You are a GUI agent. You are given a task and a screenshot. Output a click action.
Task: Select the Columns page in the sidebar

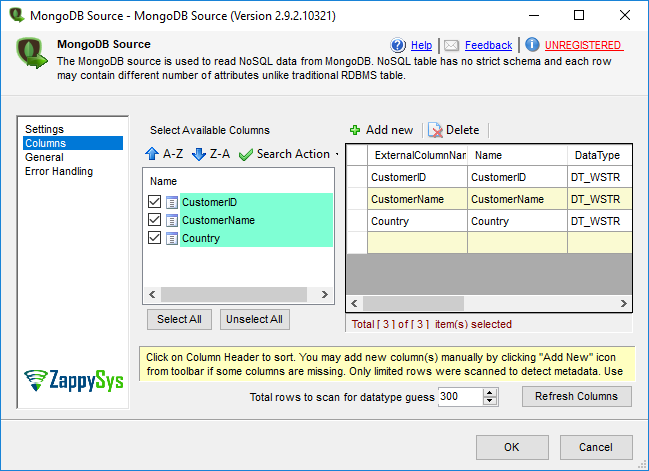point(73,143)
